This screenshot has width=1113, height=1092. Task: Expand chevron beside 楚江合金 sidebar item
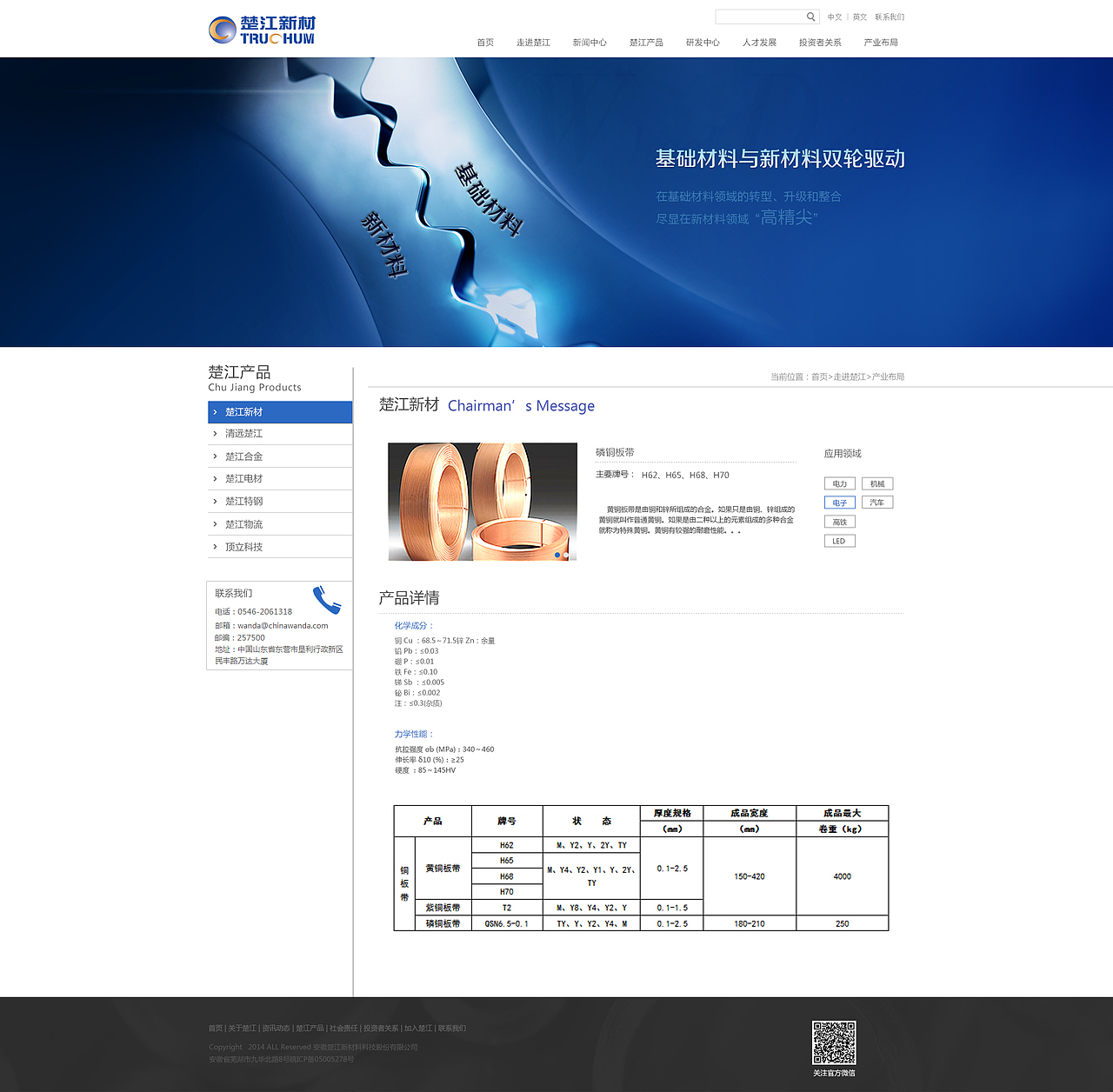pyautogui.click(x=215, y=456)
